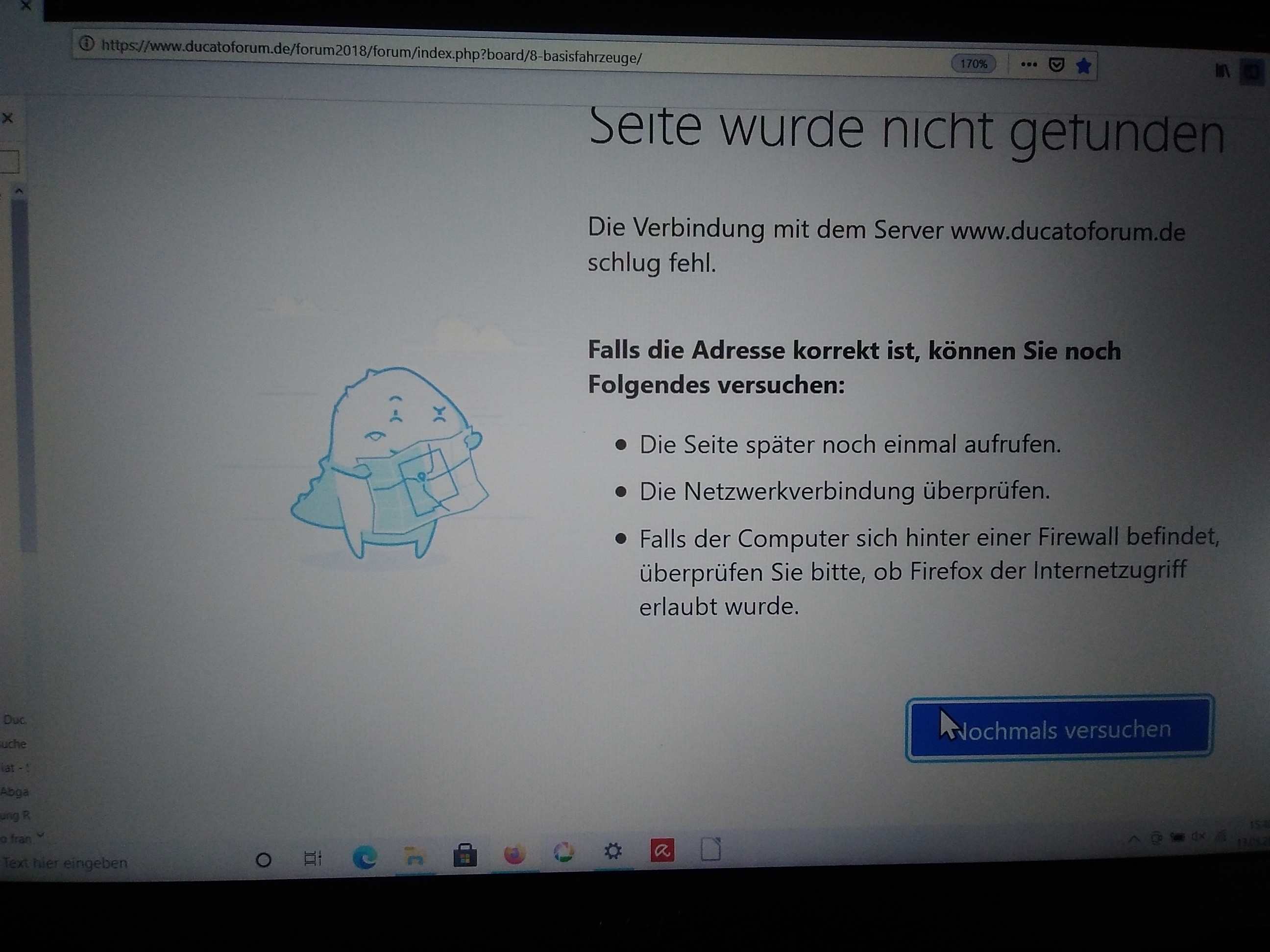Screen dimensions: 1270x952
Task: Open Windows Settings gear in taskbar
Action: [612, 851]
